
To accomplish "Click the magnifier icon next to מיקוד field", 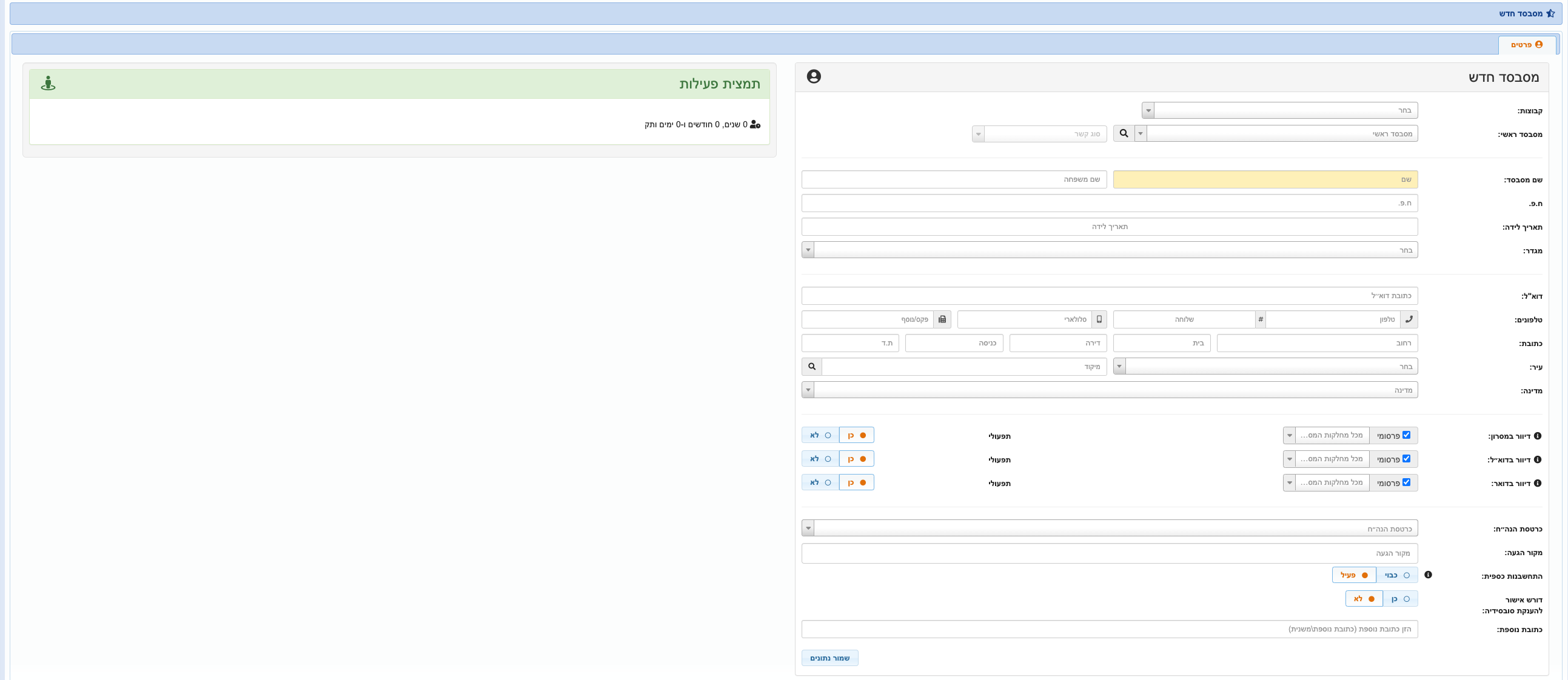I will point(811,366).
